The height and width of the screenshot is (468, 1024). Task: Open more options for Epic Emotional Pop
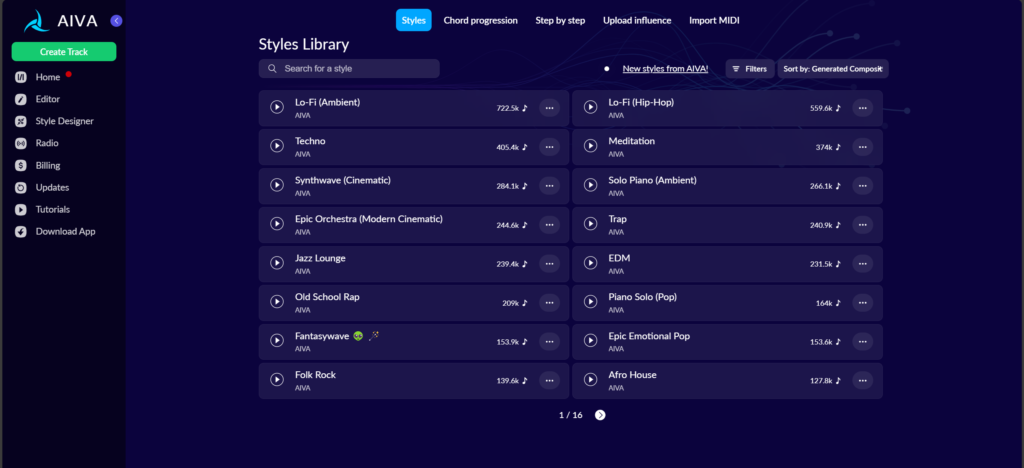863,341
